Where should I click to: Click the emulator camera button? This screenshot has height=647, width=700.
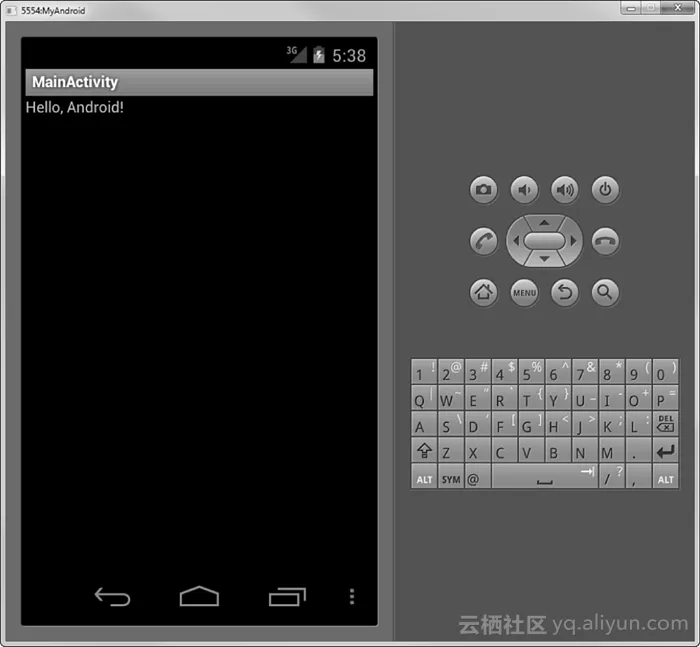point(483,190)
